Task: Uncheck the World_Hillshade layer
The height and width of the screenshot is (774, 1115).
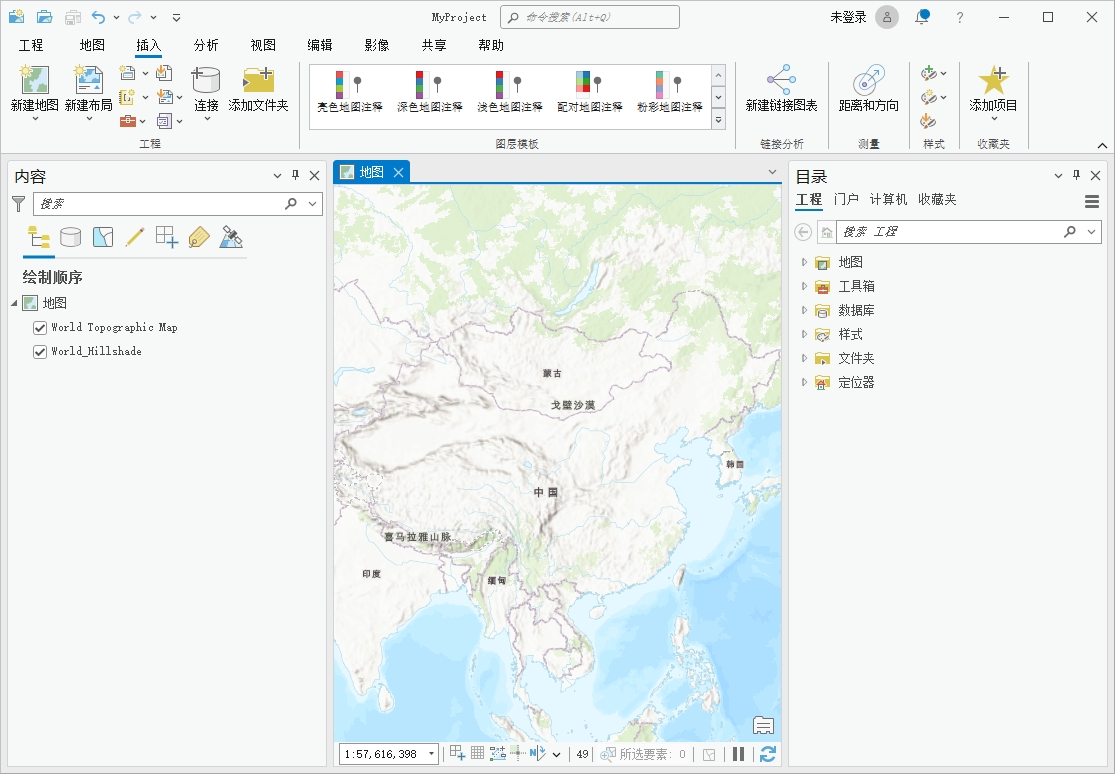Action: 40,351
